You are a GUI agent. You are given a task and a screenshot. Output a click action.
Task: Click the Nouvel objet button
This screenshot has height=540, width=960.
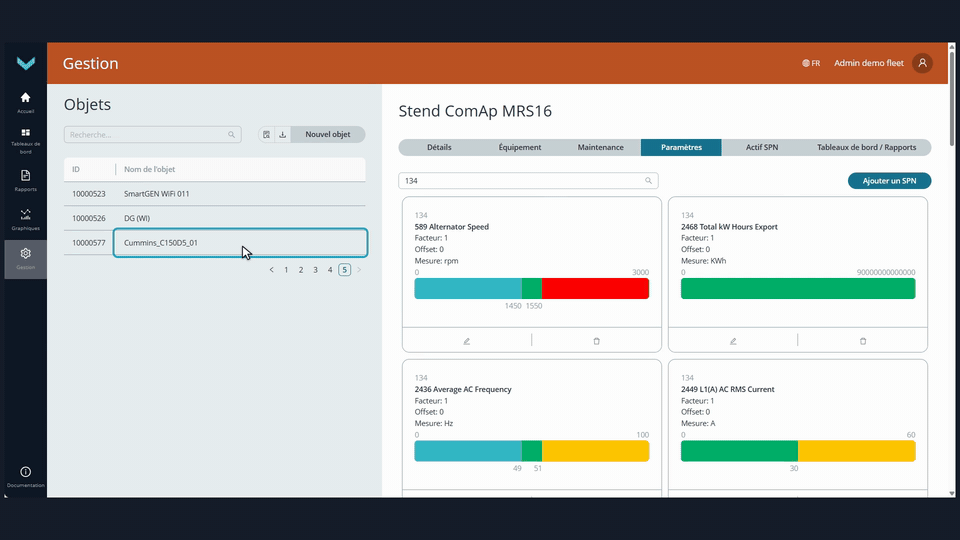coord(328,135)
